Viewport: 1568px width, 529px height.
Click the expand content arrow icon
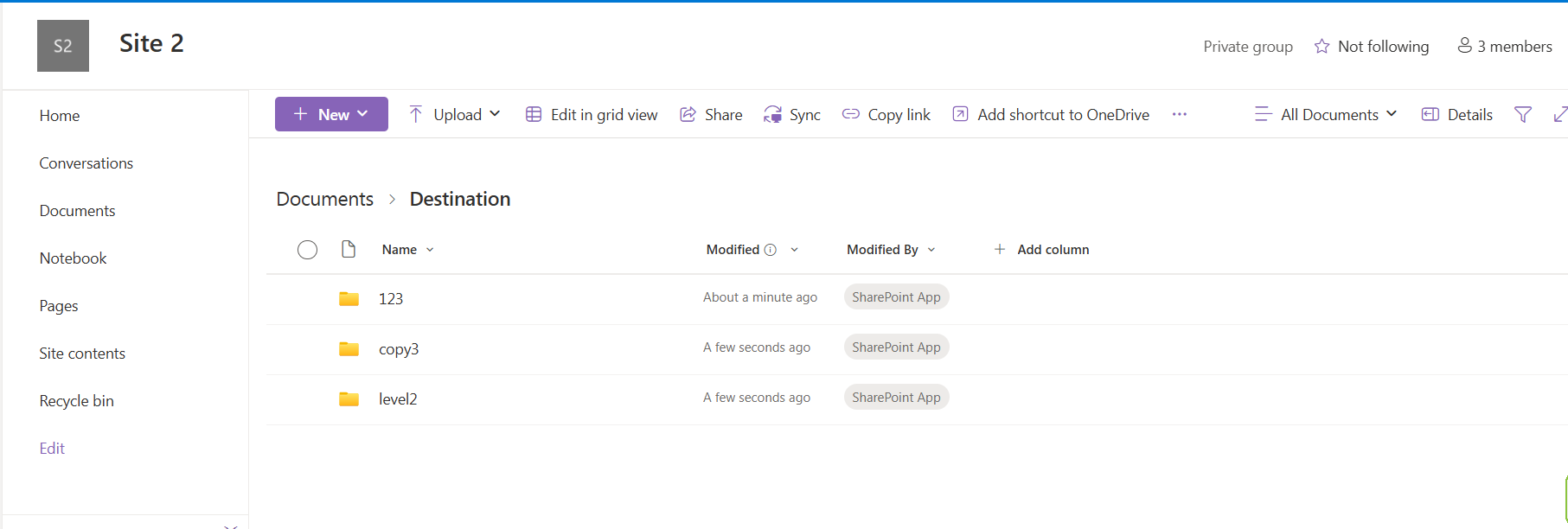[1560, 114]
